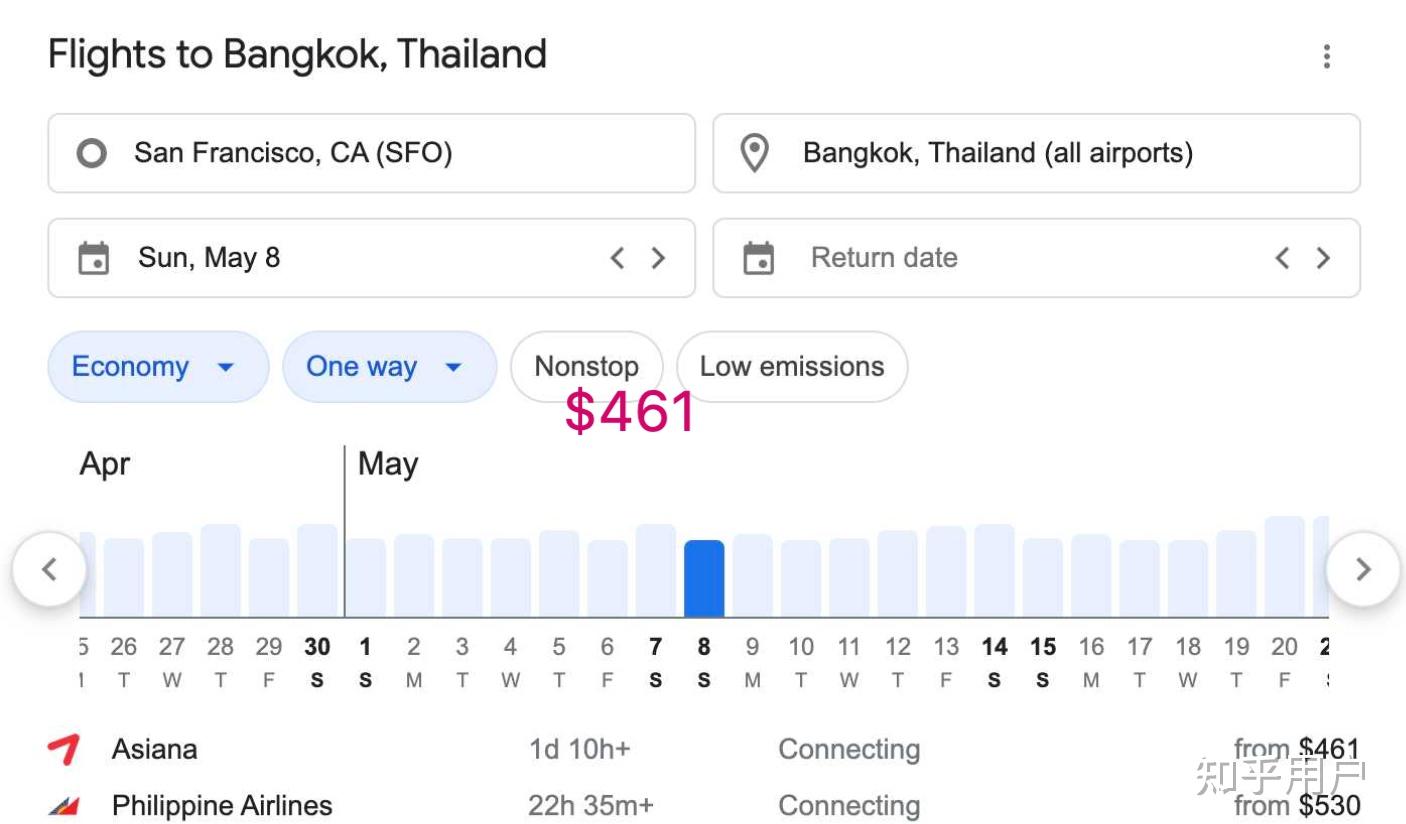This screenshot has height=824, width=1406.
Task: Advance departure date with right chevron
Action: point(658,258)
